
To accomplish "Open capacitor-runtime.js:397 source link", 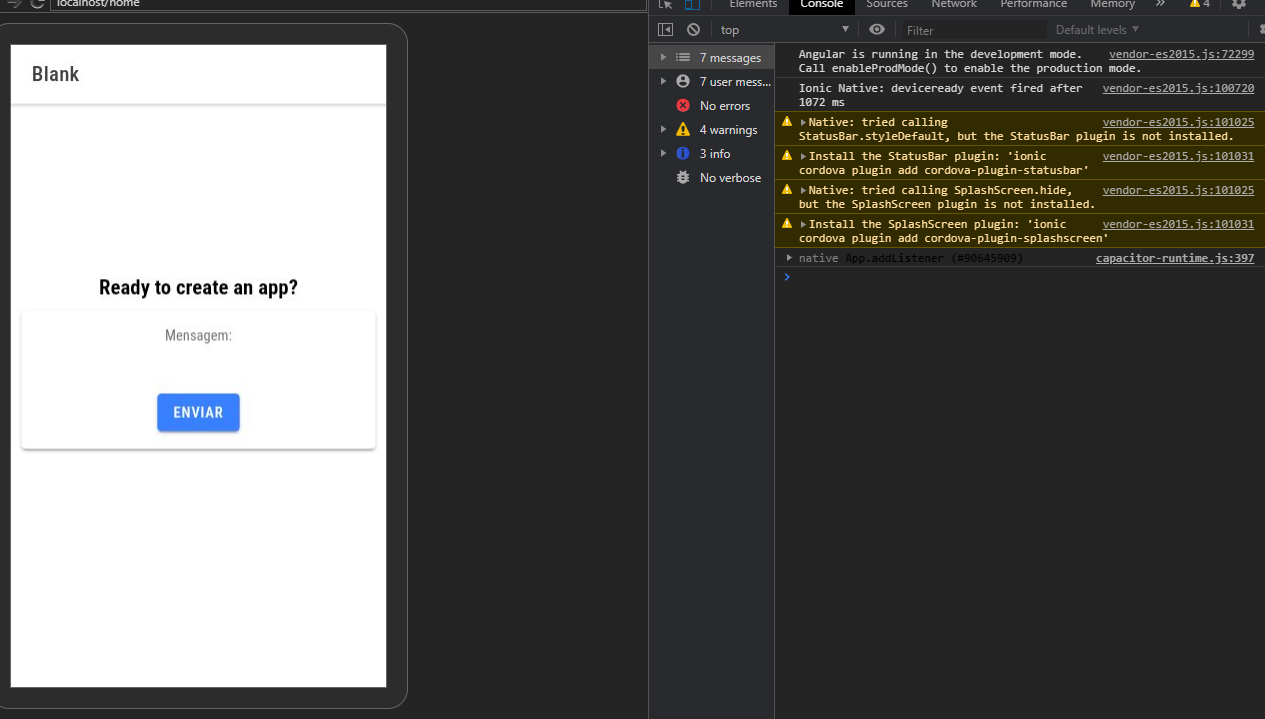I will [1175, 258].
